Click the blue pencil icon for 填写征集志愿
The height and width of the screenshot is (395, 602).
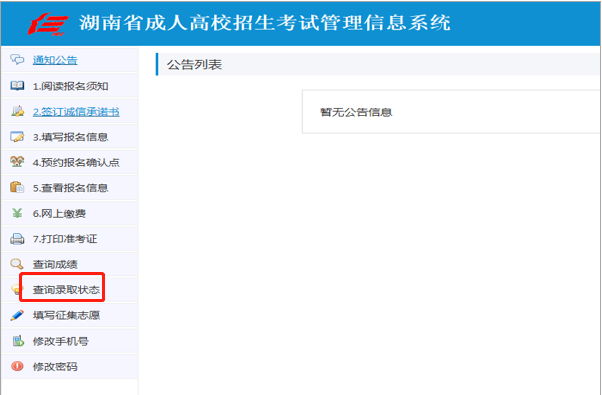[x=17, y=315]
